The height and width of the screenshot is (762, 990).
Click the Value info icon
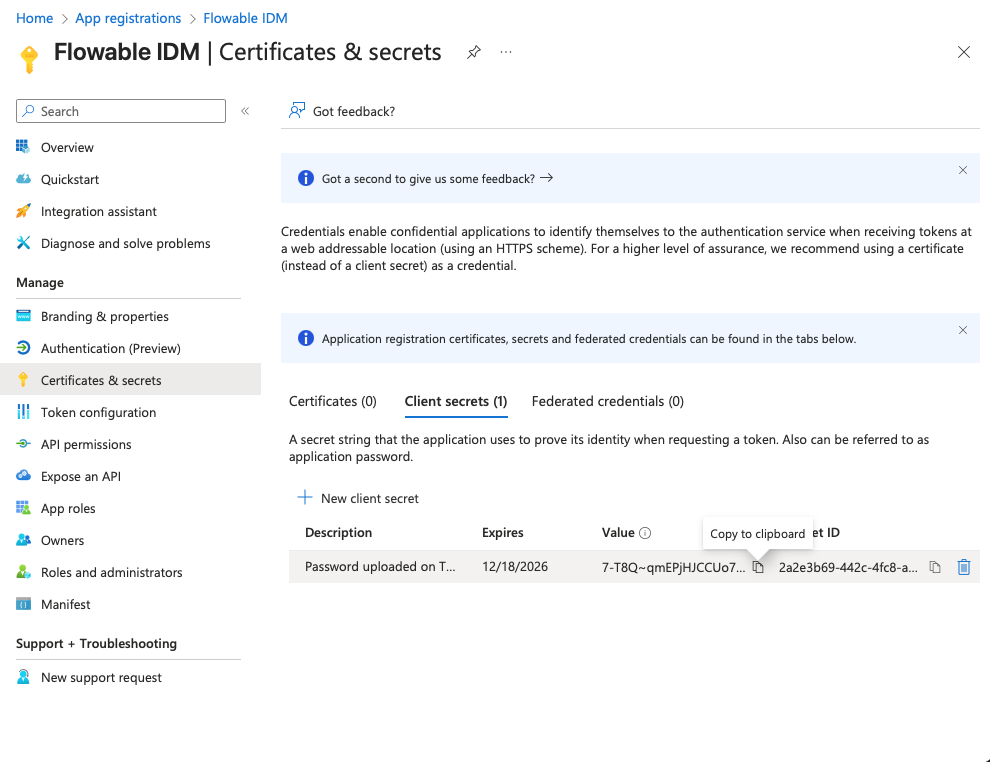pyautogui.click(x=645, y=533)
